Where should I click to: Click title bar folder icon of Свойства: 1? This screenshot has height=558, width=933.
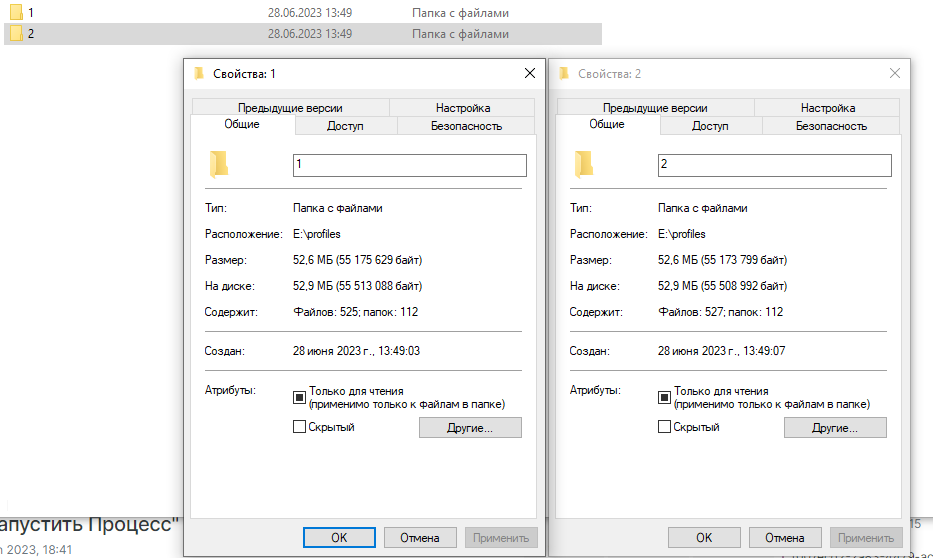[199, 74]
